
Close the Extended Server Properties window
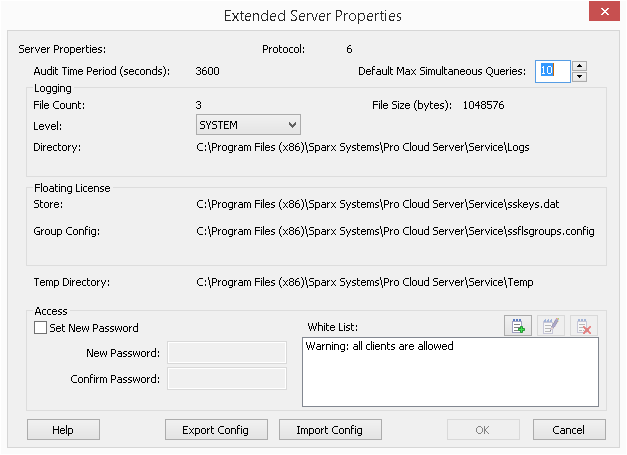[602, 13]
